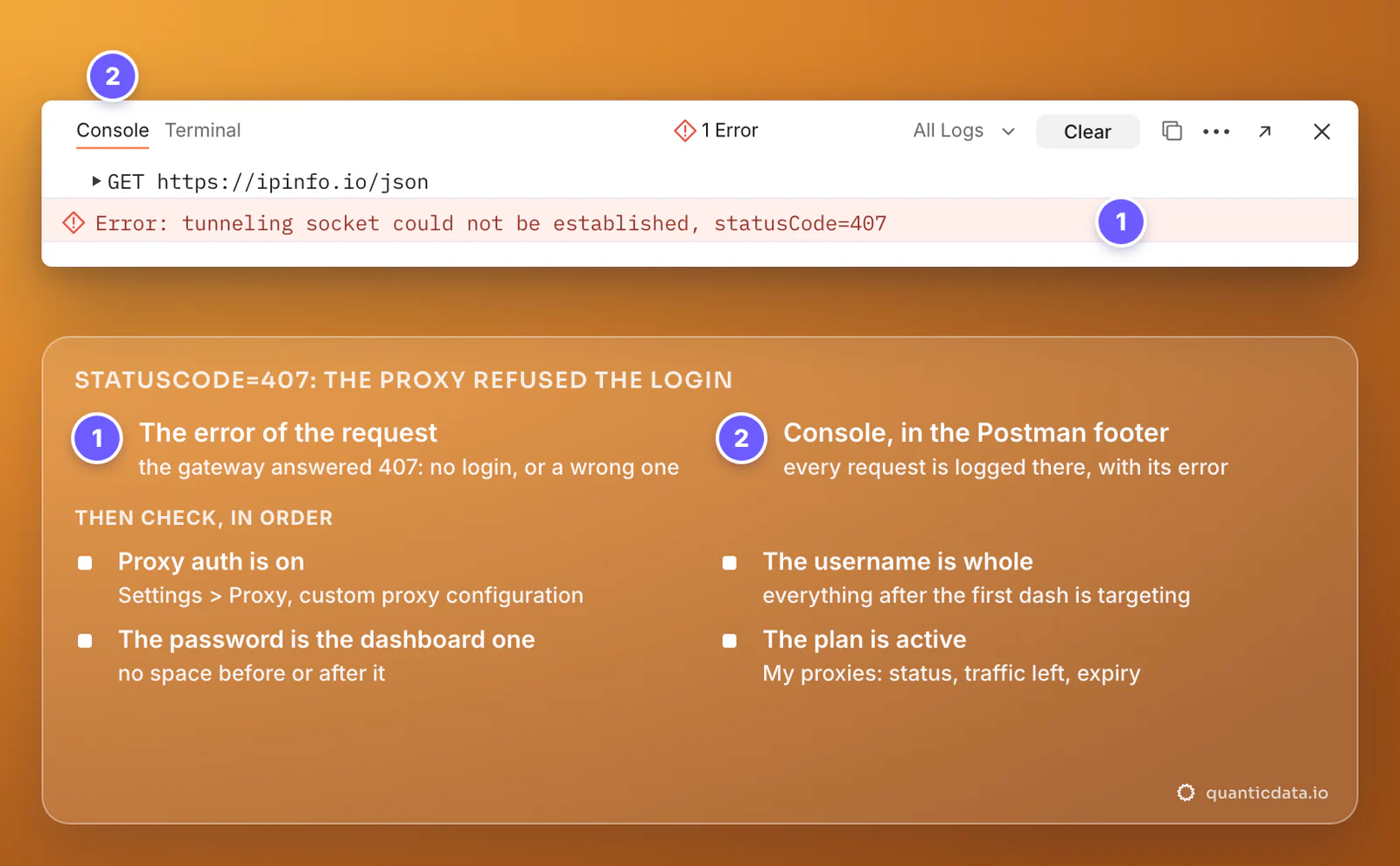Screen dimensions: 1400x866
Task: Open the All Logs filter dropdown
Action: point(964,131)
